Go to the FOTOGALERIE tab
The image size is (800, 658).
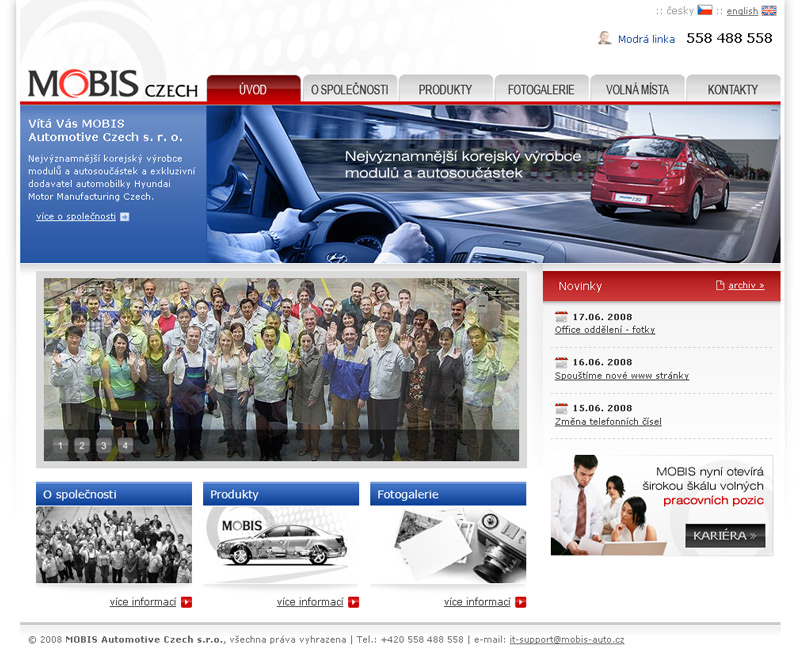point(541,89)
